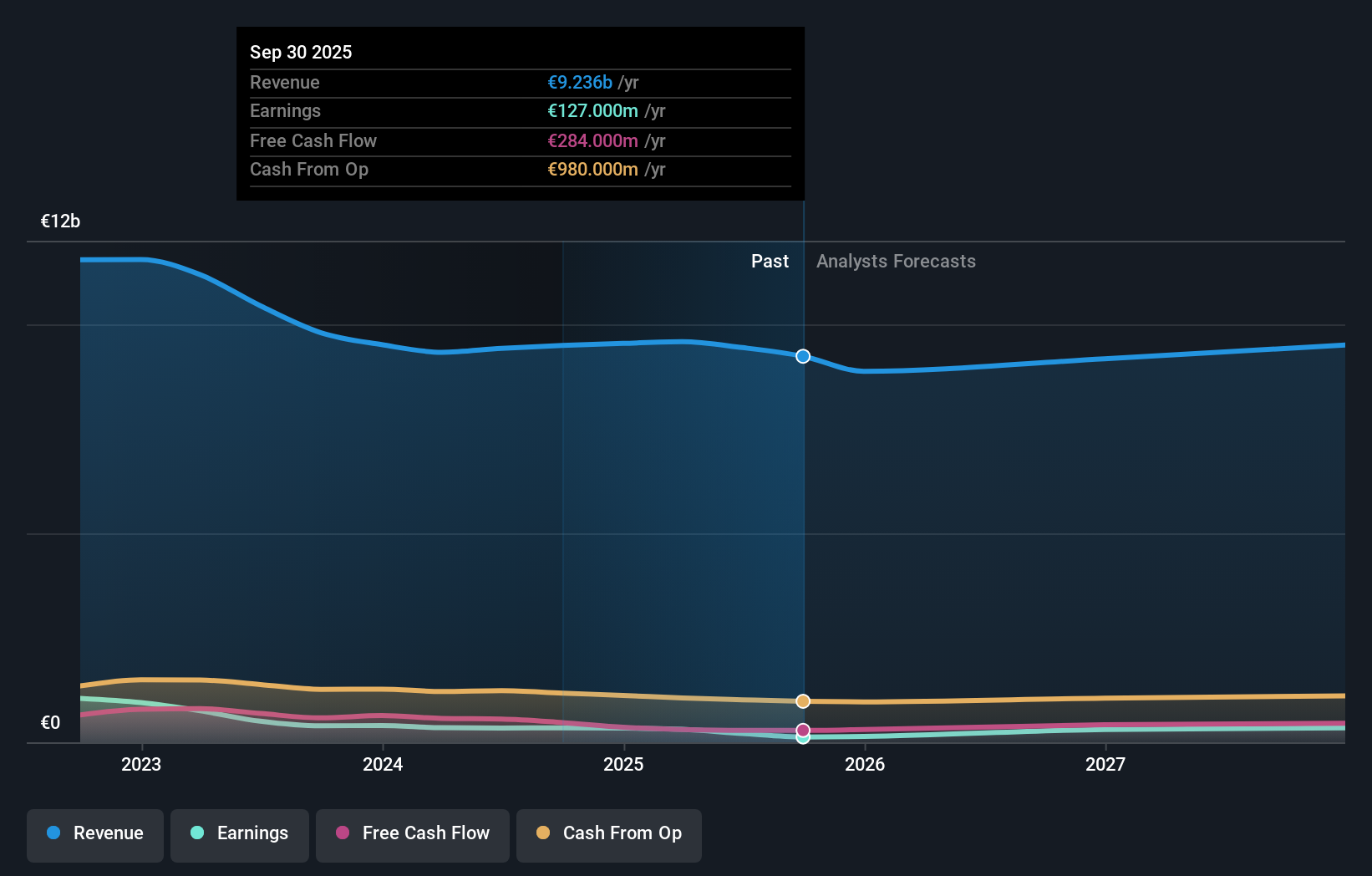This screenshot has height=876, width=1372.
Task: Click the pink Free Cash Flow legend dot
Action: pos(342,833)
